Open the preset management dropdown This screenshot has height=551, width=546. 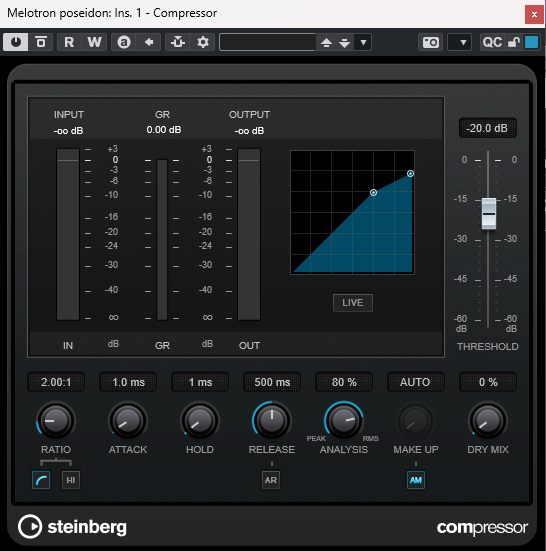[x=363, y=43]
